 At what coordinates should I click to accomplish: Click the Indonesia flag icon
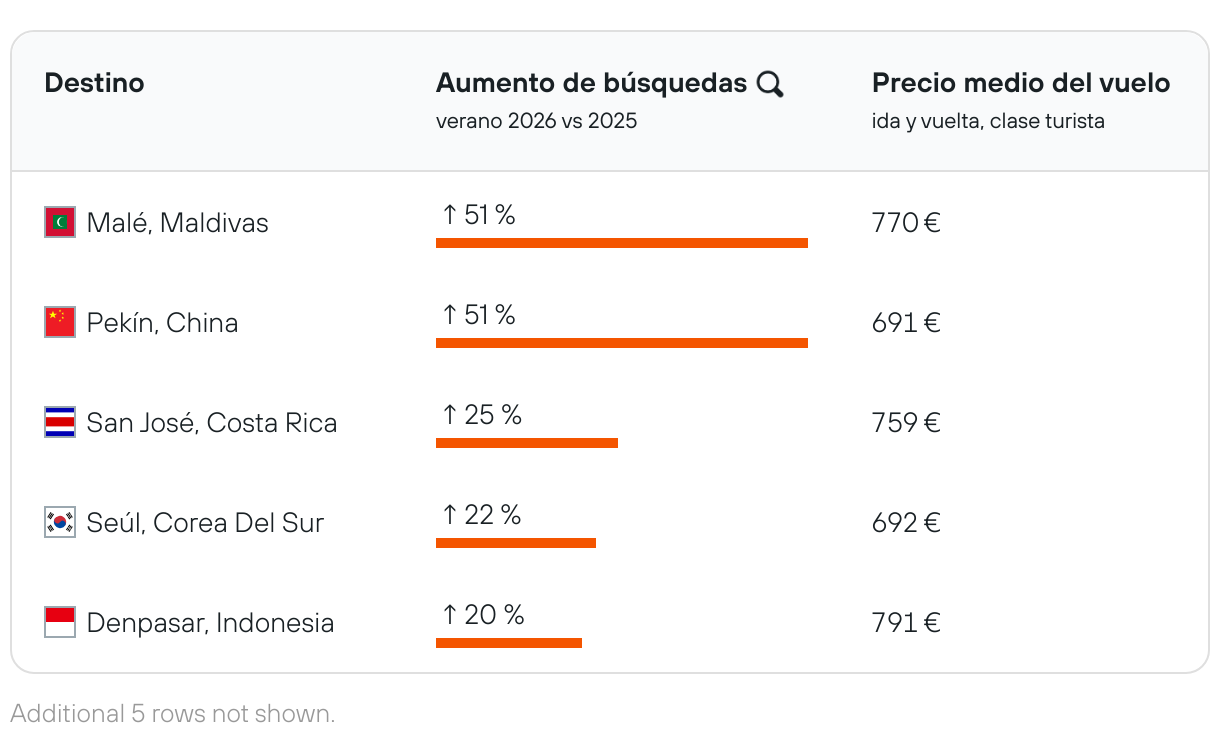click(x=60, y=622)
